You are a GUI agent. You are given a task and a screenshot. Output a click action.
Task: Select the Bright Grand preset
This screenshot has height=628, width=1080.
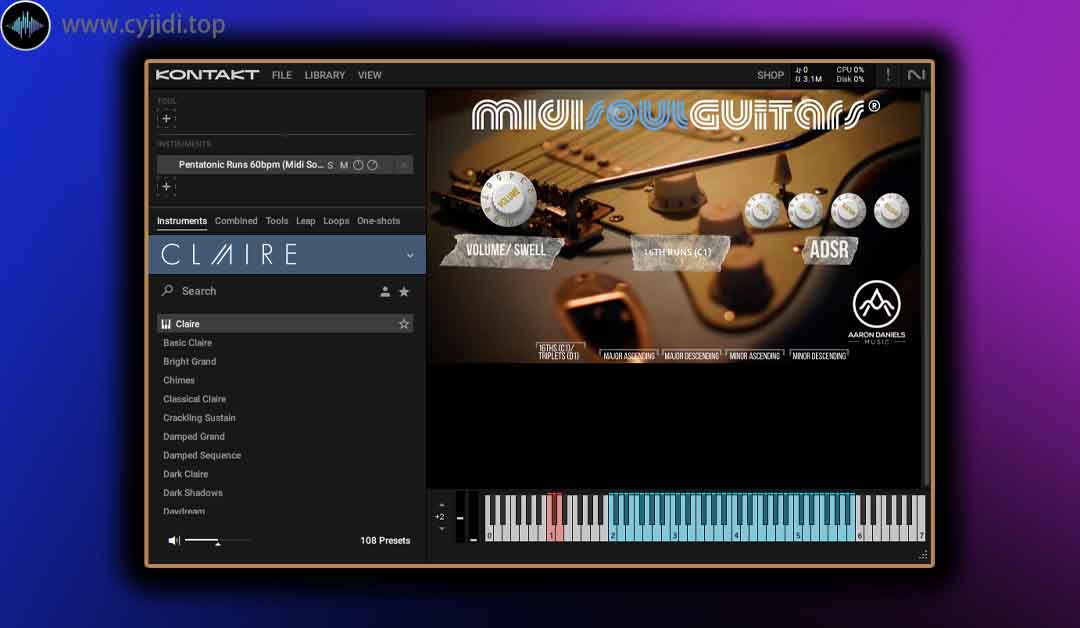[x=189, y=362]
